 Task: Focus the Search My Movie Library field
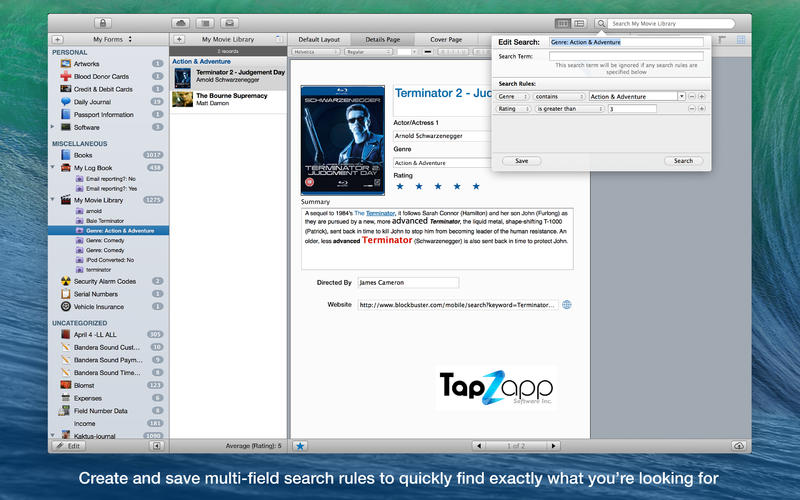click(671, 23)
